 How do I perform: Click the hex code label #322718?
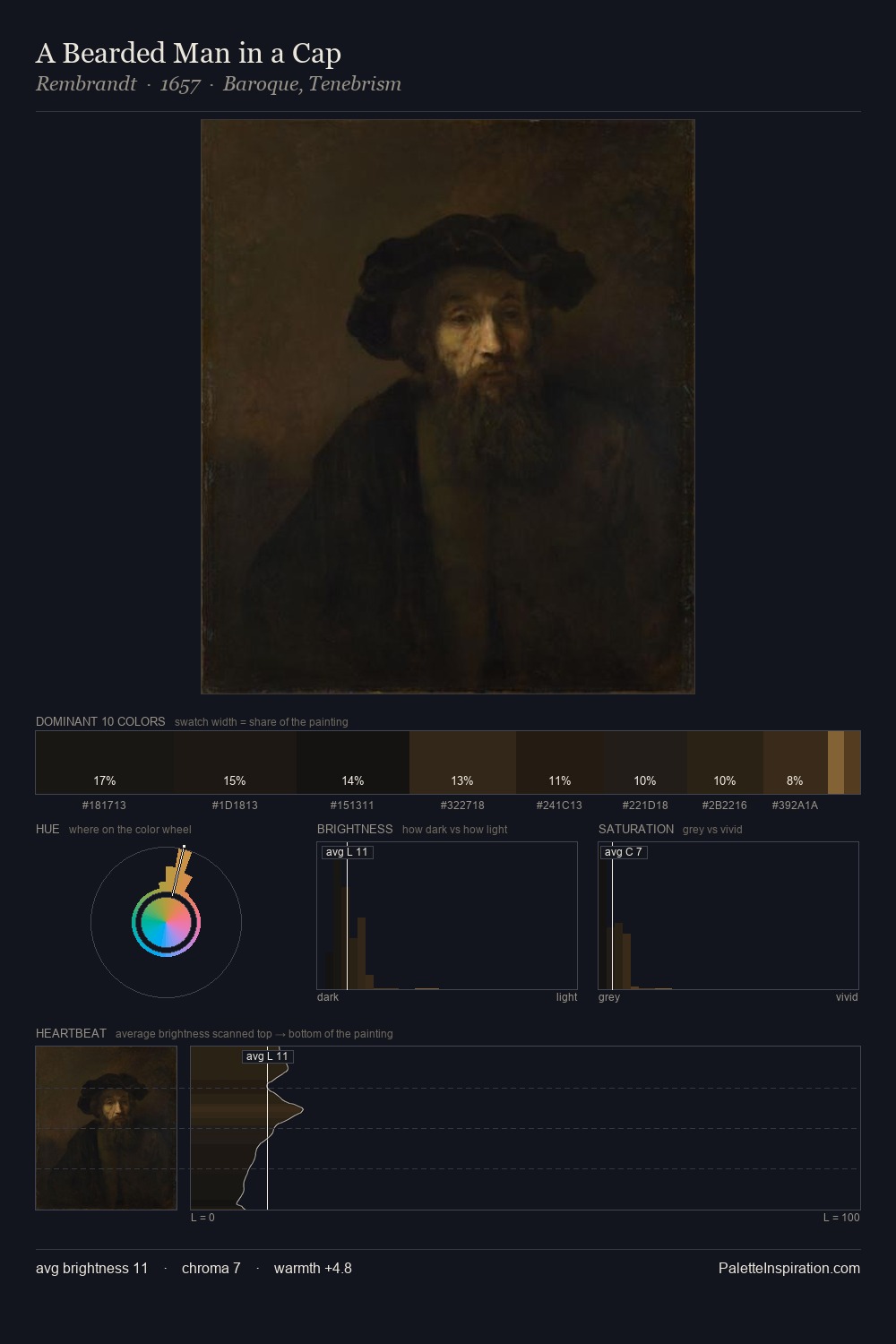[x=462, y=806]
